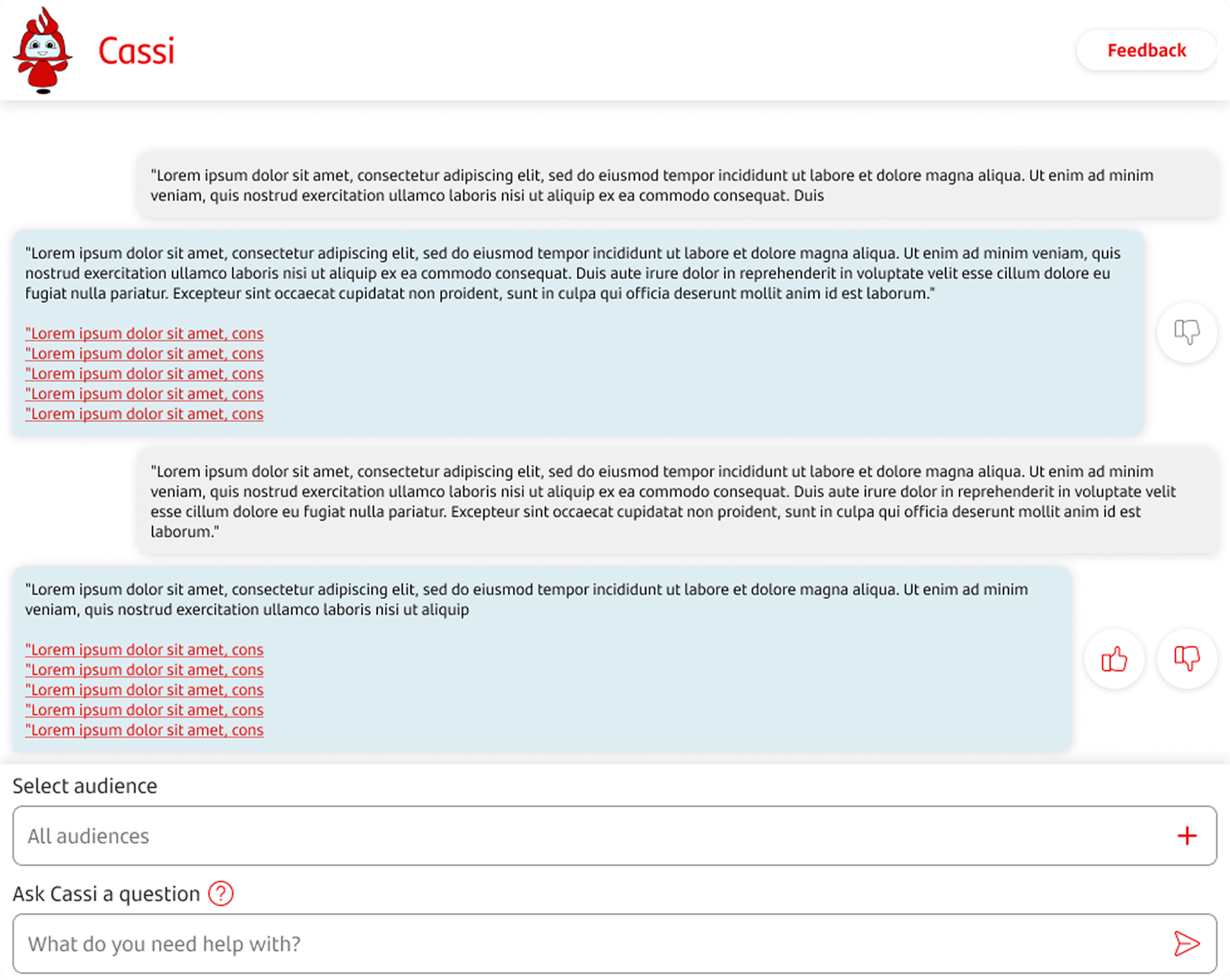This screenshot has height=980, width=1230.
Task: Open fifth link in second Cassi response
Action: tap(144, 730)
